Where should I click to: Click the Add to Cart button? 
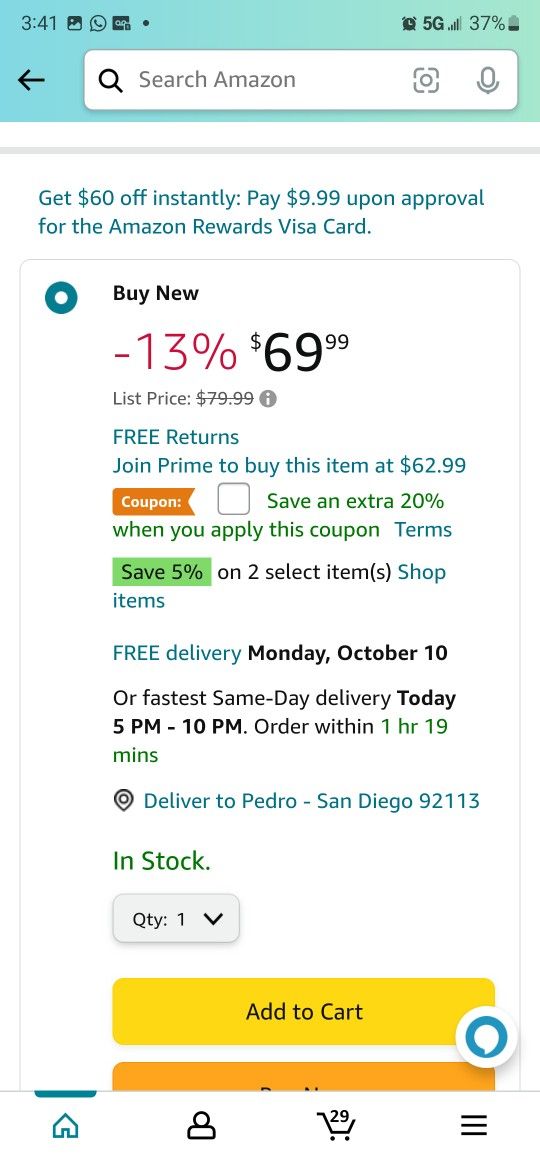tap(304, 1011)
